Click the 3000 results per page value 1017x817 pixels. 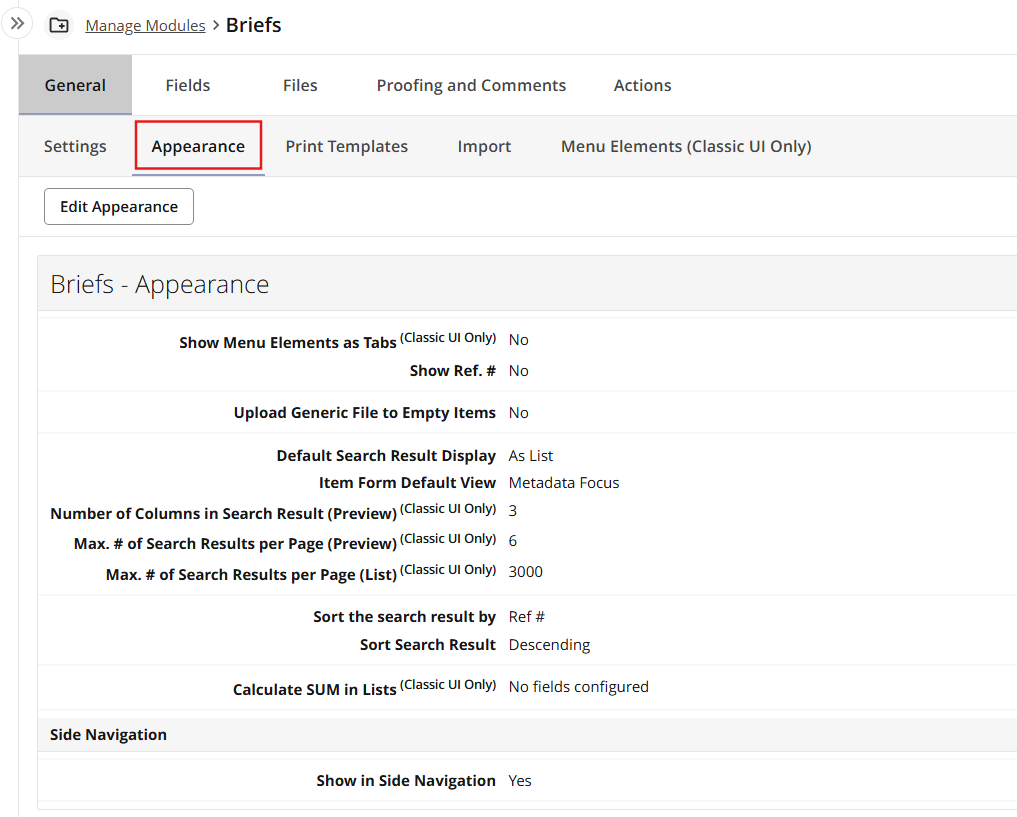click(525, 571)
